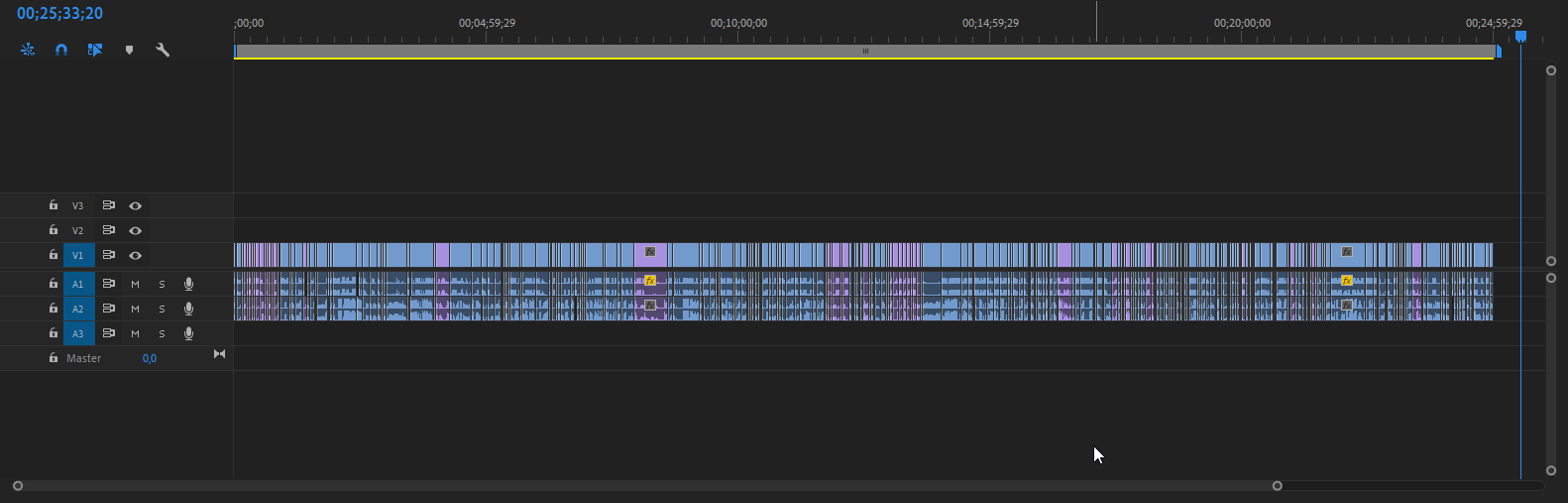Toggle sync lock on track V3
The width and height of the screenshot is (1568, 503).
[x=109, y=205]
